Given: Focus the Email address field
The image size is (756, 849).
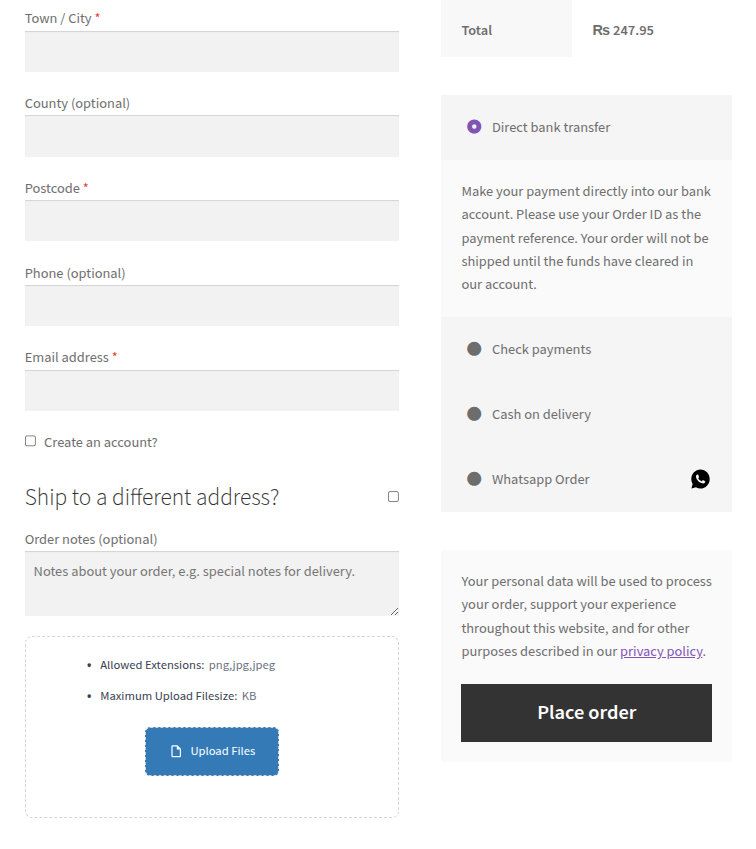Looking at the screenshot, I should [x=212, y=390].
